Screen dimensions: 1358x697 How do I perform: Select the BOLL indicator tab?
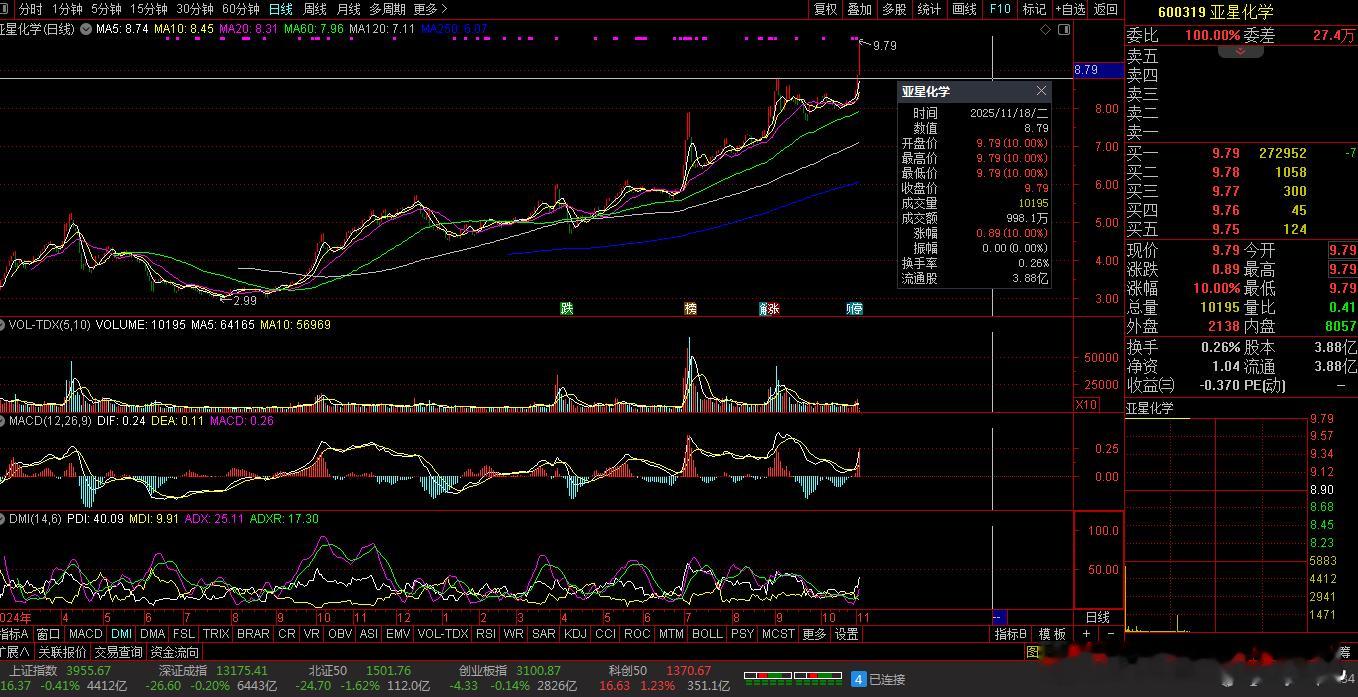click(x=707, y=634)
